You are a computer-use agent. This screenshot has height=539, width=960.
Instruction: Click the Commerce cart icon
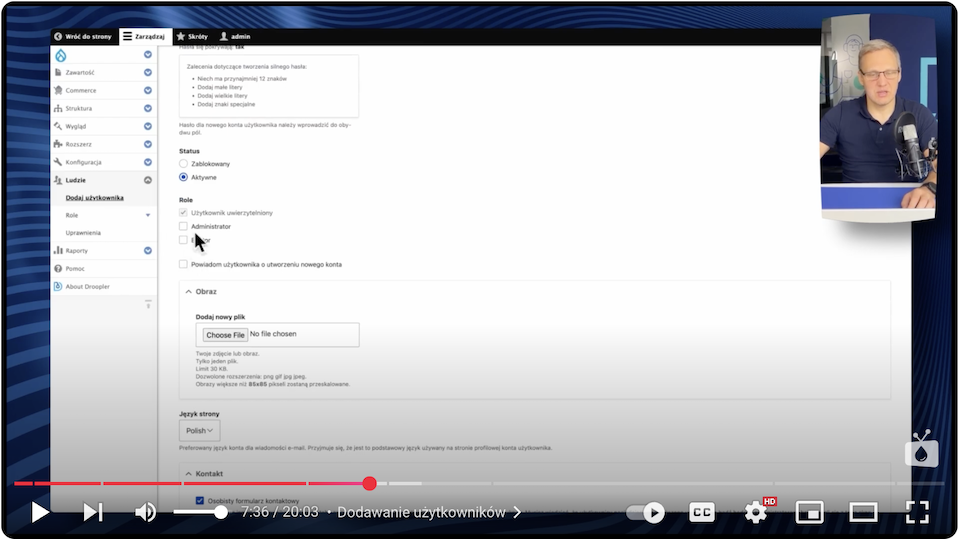[x=58, y=90]
